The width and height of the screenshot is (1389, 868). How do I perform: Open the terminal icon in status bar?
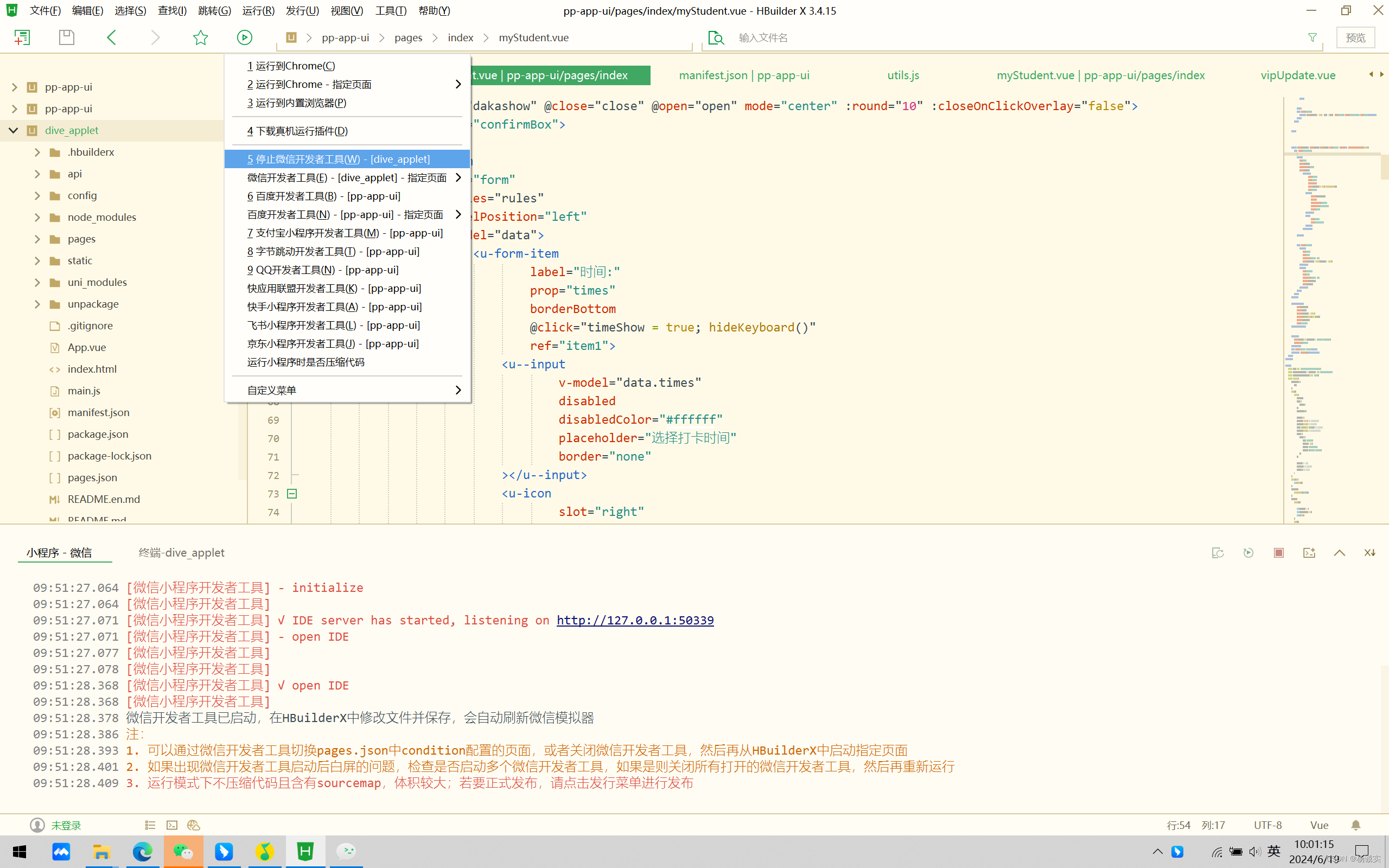pos(171,825)
